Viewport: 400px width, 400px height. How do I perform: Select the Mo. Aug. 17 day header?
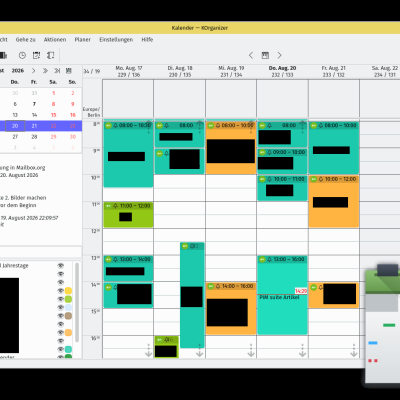(129, 71)
